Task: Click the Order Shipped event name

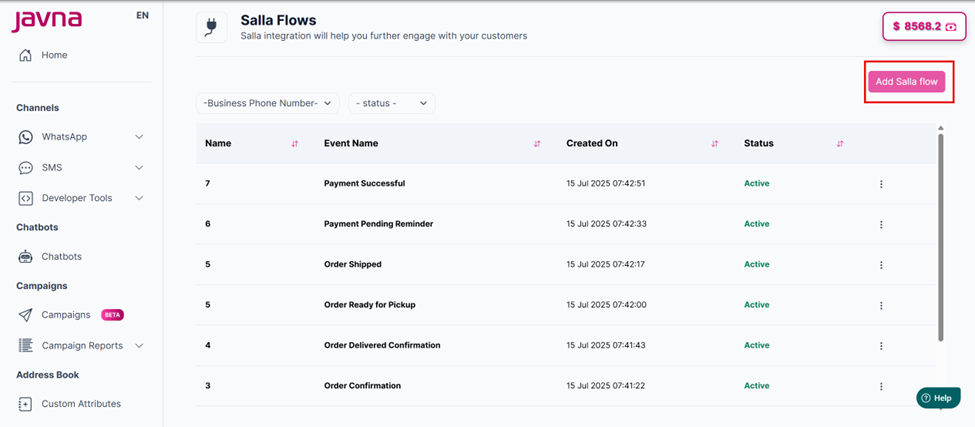Action: pos(353,265)
